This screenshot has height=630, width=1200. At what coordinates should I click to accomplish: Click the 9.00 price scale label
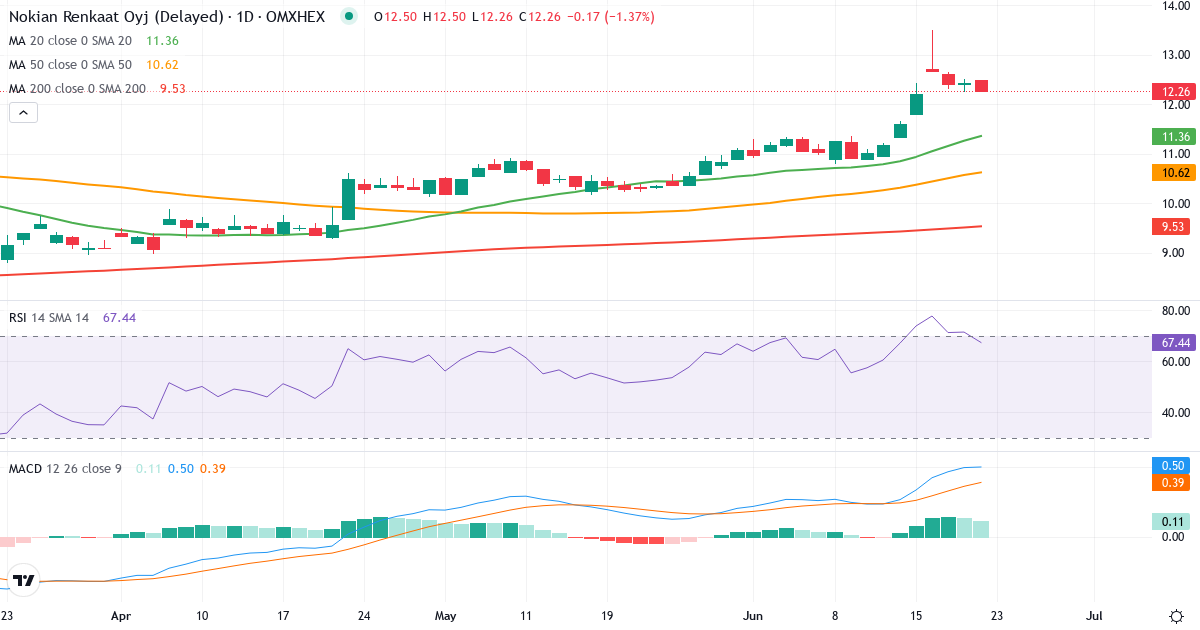pos(1174,253)
